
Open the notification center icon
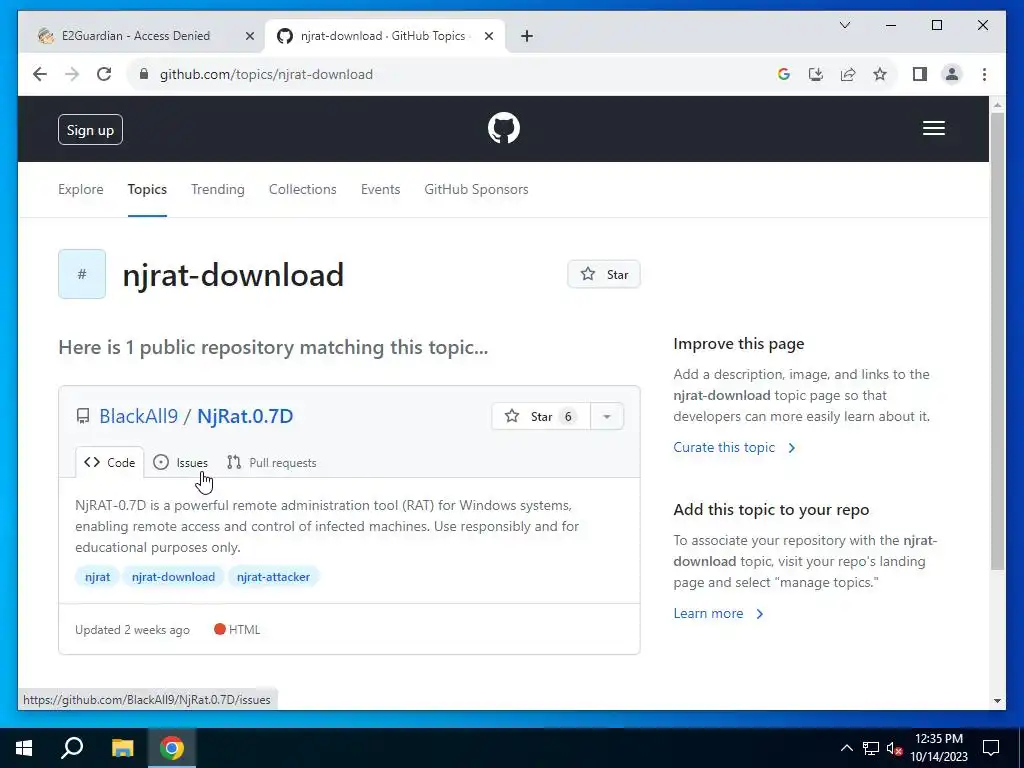point(991,748)
